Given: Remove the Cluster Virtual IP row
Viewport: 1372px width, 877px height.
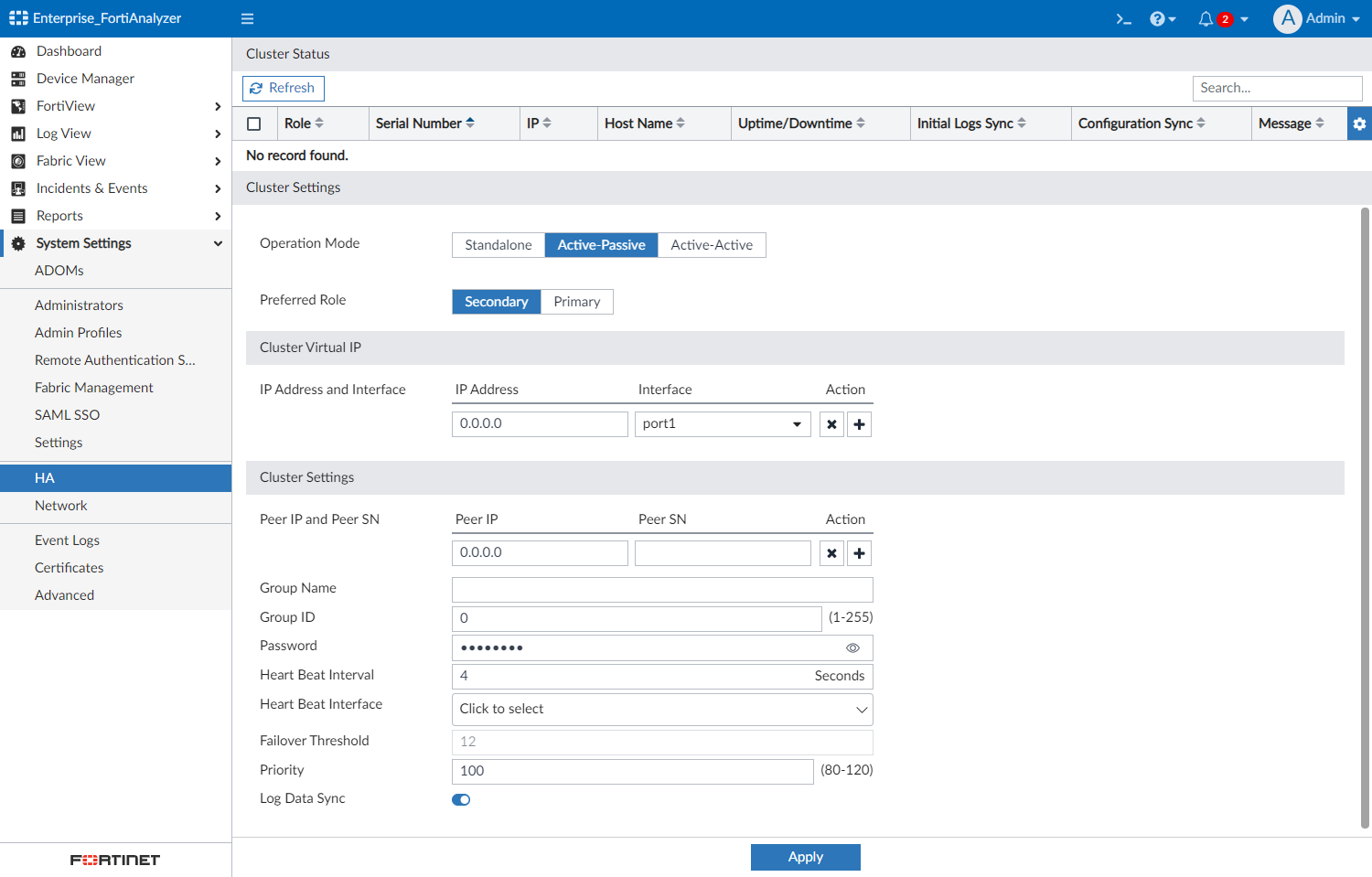Looking at the screenshot, I should pos(831,424).
